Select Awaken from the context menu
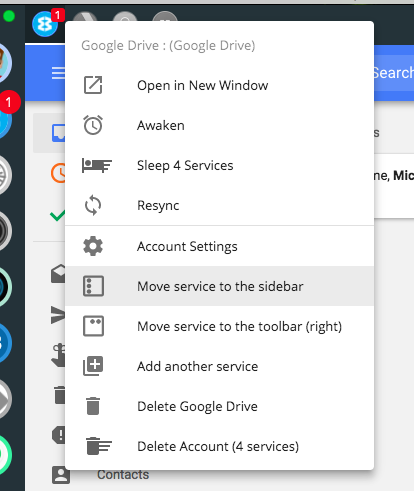414x491 pixels. pyautogui.click(x=219, y=125)
